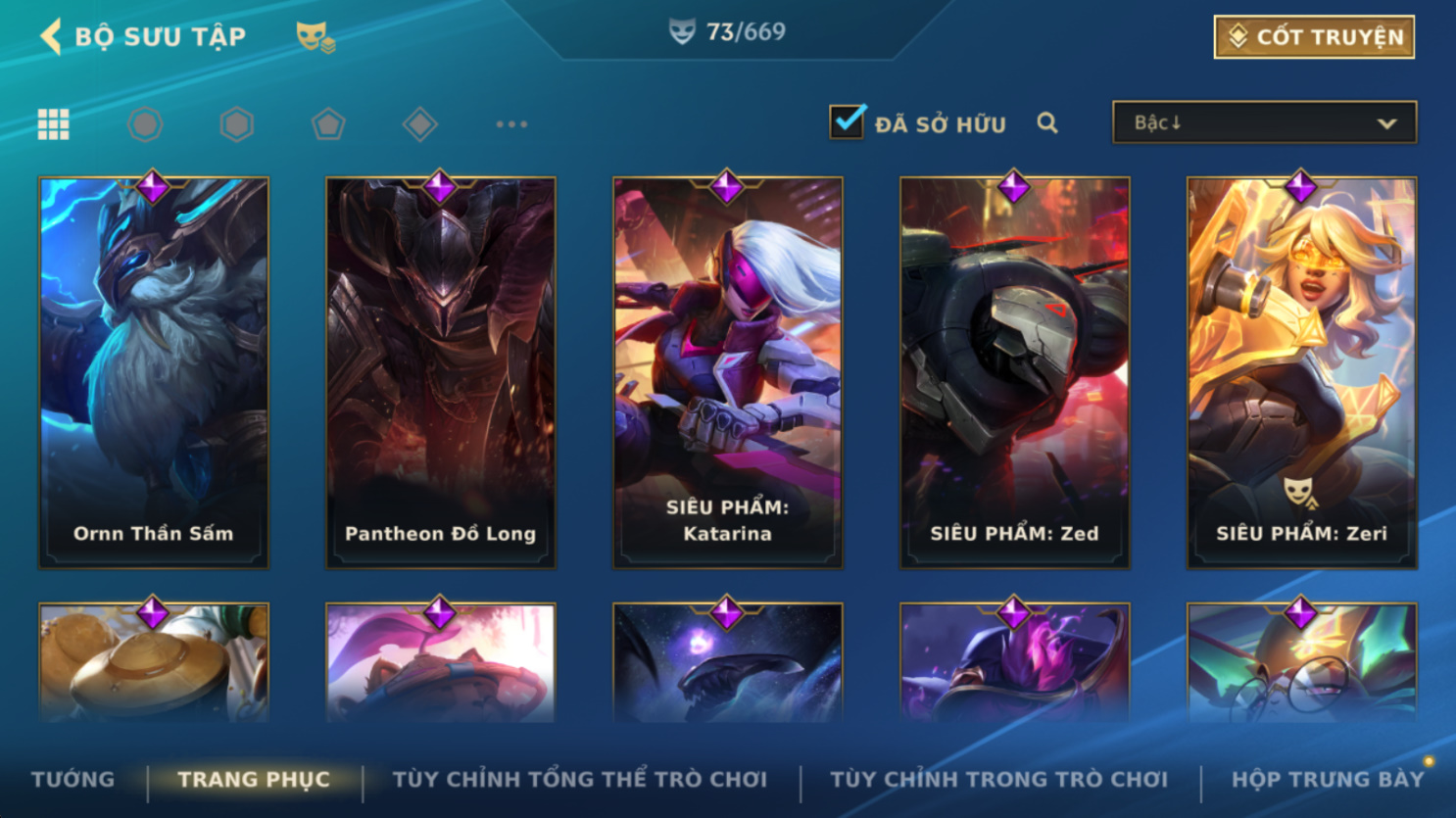Open the golden mask skin collection icon

[315, 37]
